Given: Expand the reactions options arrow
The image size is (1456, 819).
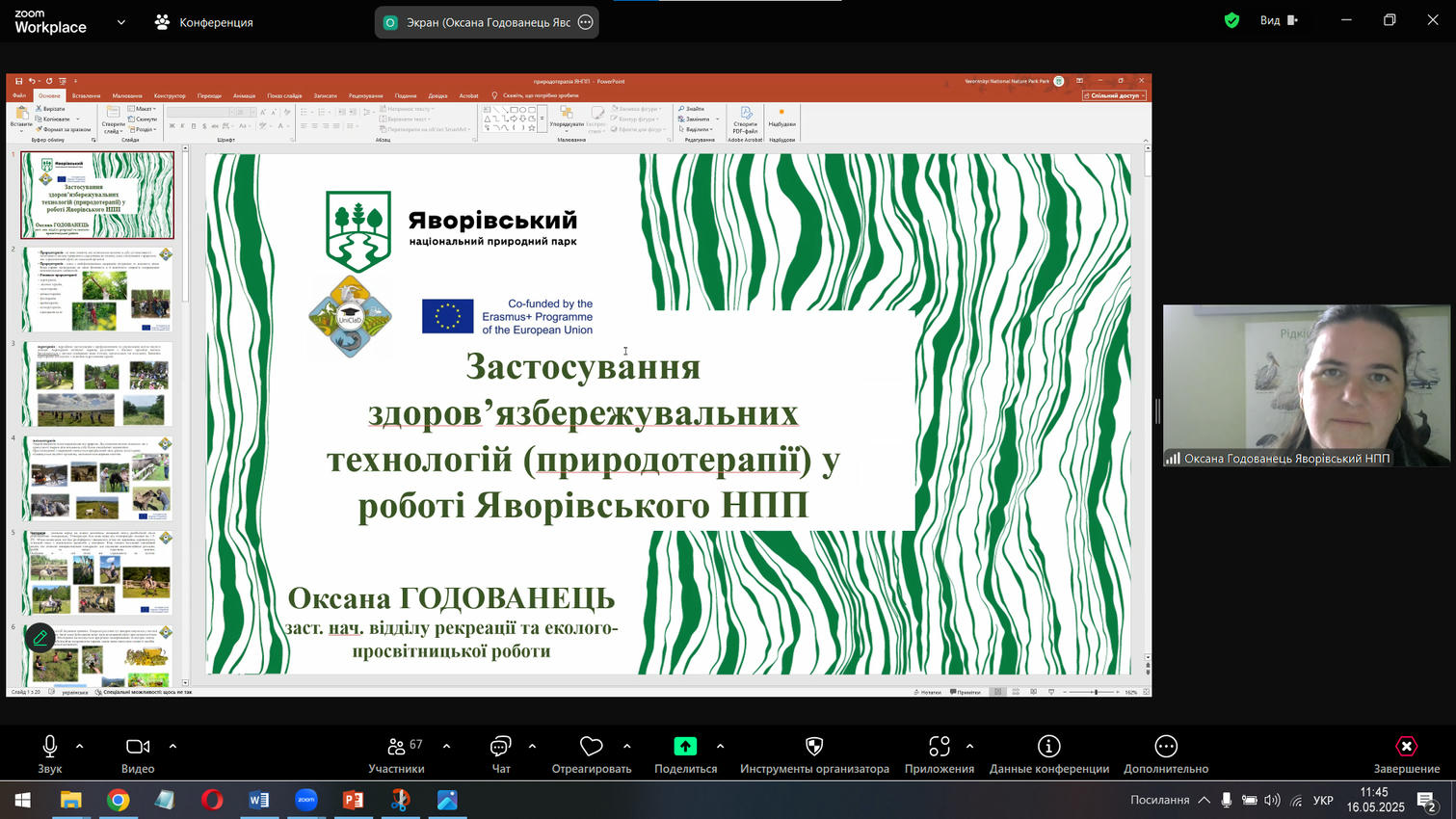Looking at the screenshot, I should coord(627,746).
